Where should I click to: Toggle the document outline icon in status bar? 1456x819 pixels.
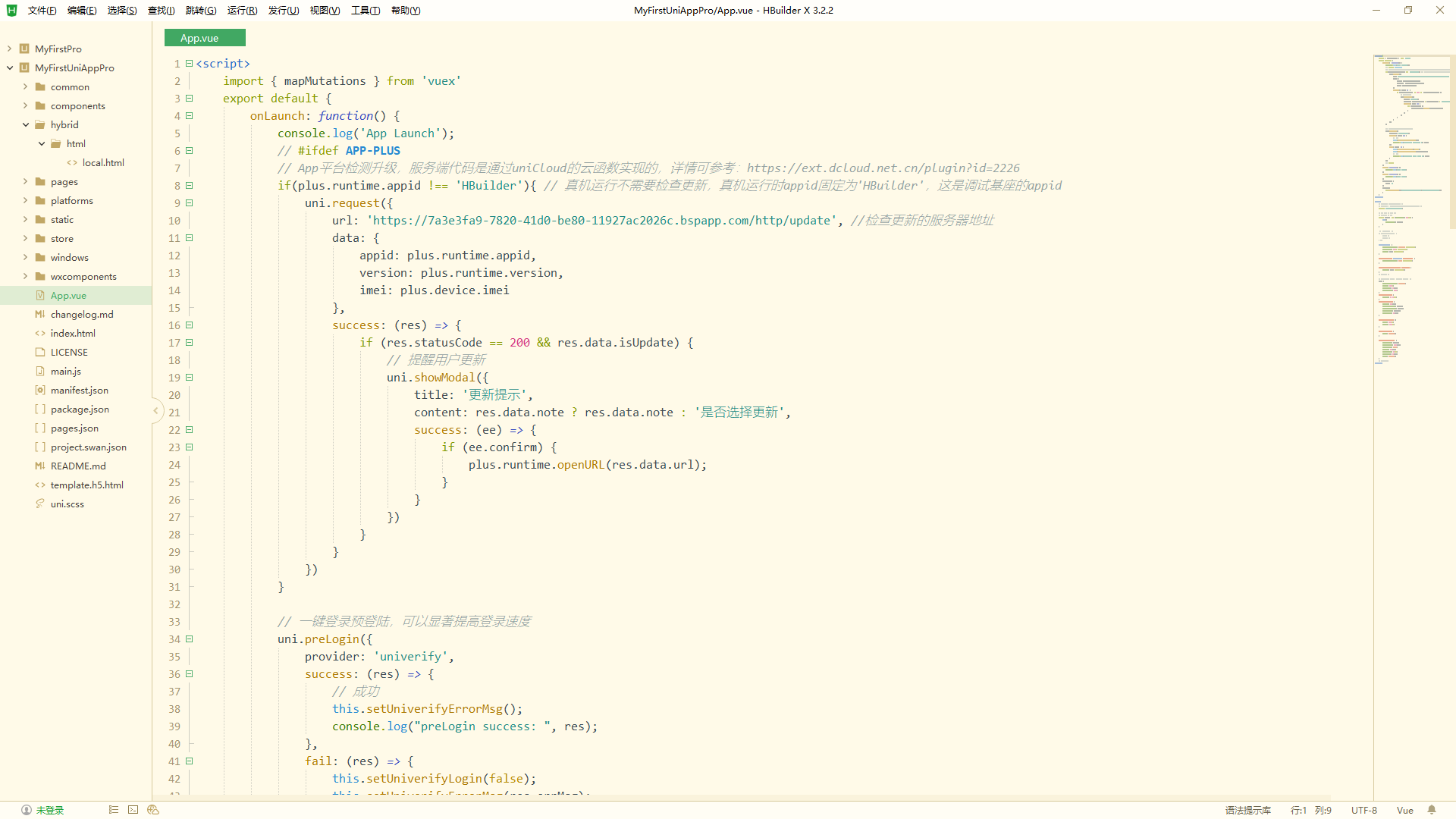(114, 810)
